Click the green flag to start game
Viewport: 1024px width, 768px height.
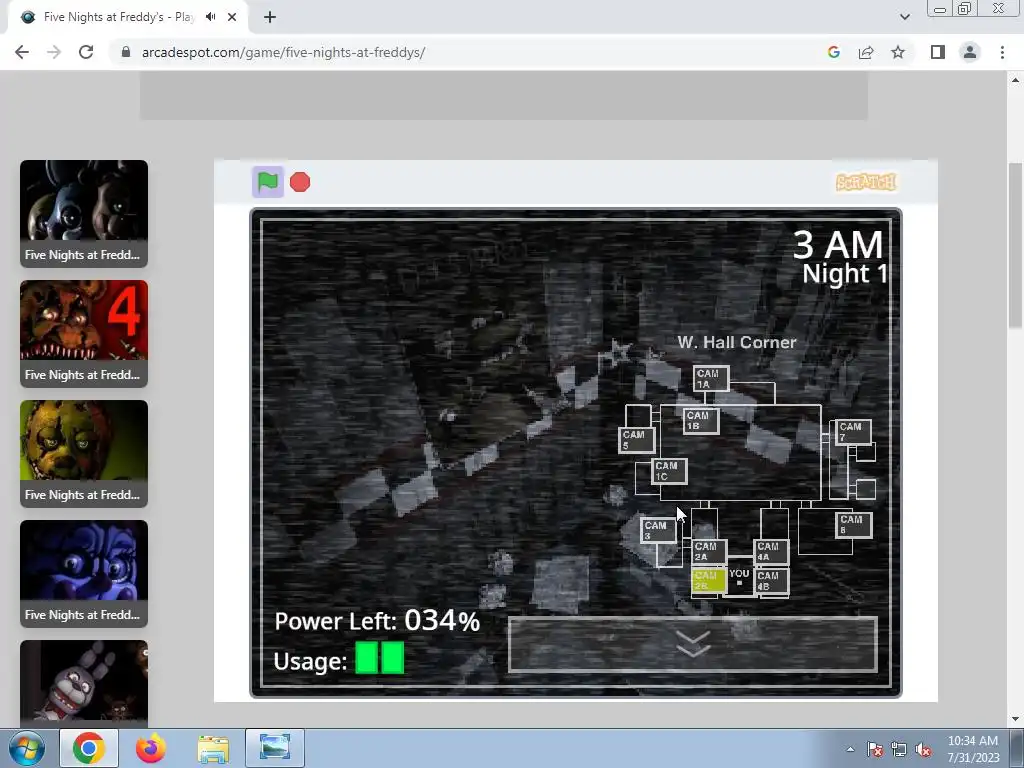click(268, 182)
